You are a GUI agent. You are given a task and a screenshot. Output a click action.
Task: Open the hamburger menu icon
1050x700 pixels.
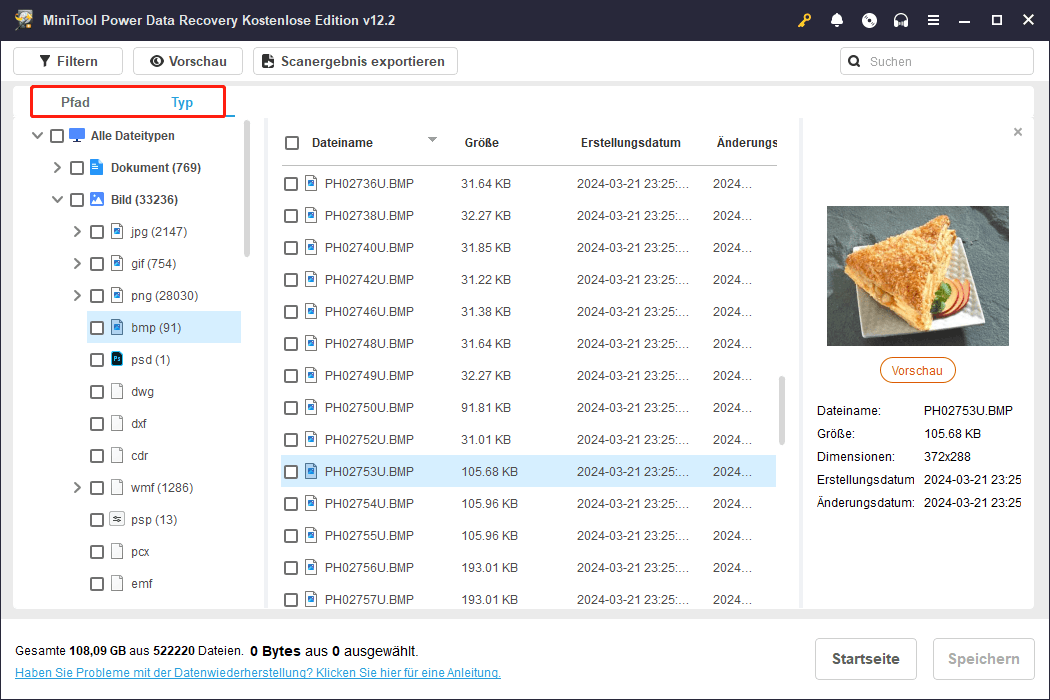point(933,20)
